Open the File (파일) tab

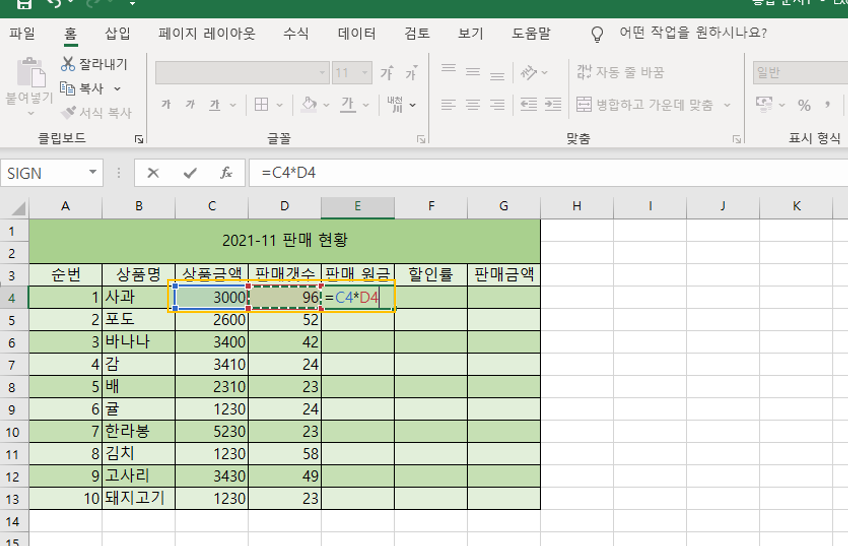tap(22, 34)
